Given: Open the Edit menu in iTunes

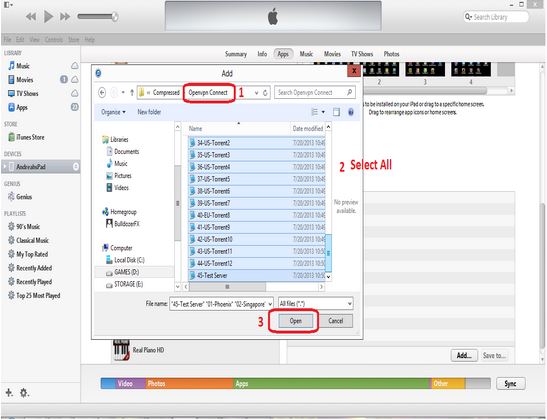Looking at the screenshot, I should click(x=20, y=39).
